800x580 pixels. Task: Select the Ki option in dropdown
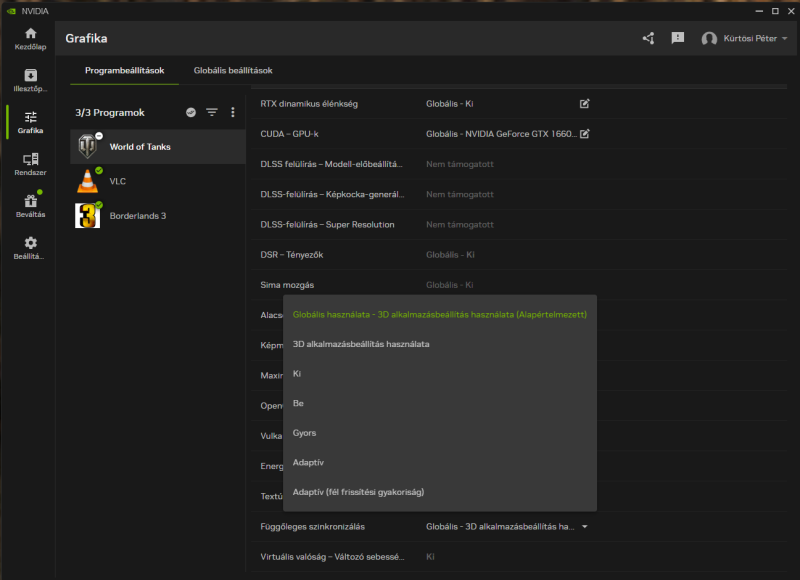440,374
